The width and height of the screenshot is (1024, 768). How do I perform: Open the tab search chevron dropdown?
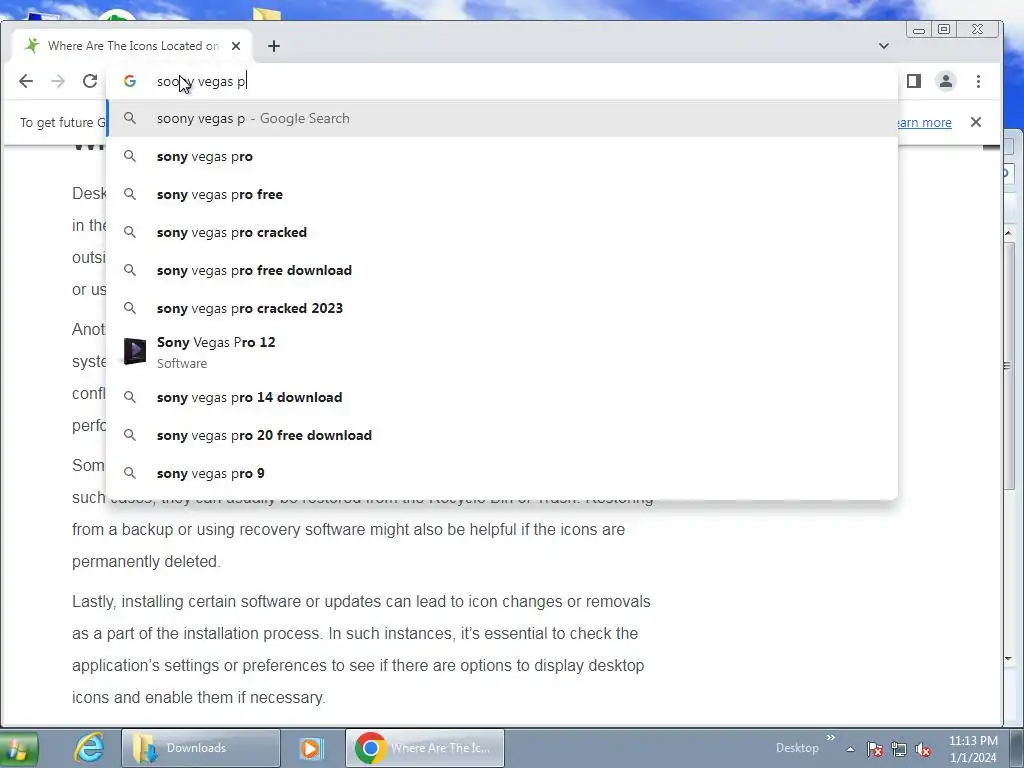tap(884, 46)
